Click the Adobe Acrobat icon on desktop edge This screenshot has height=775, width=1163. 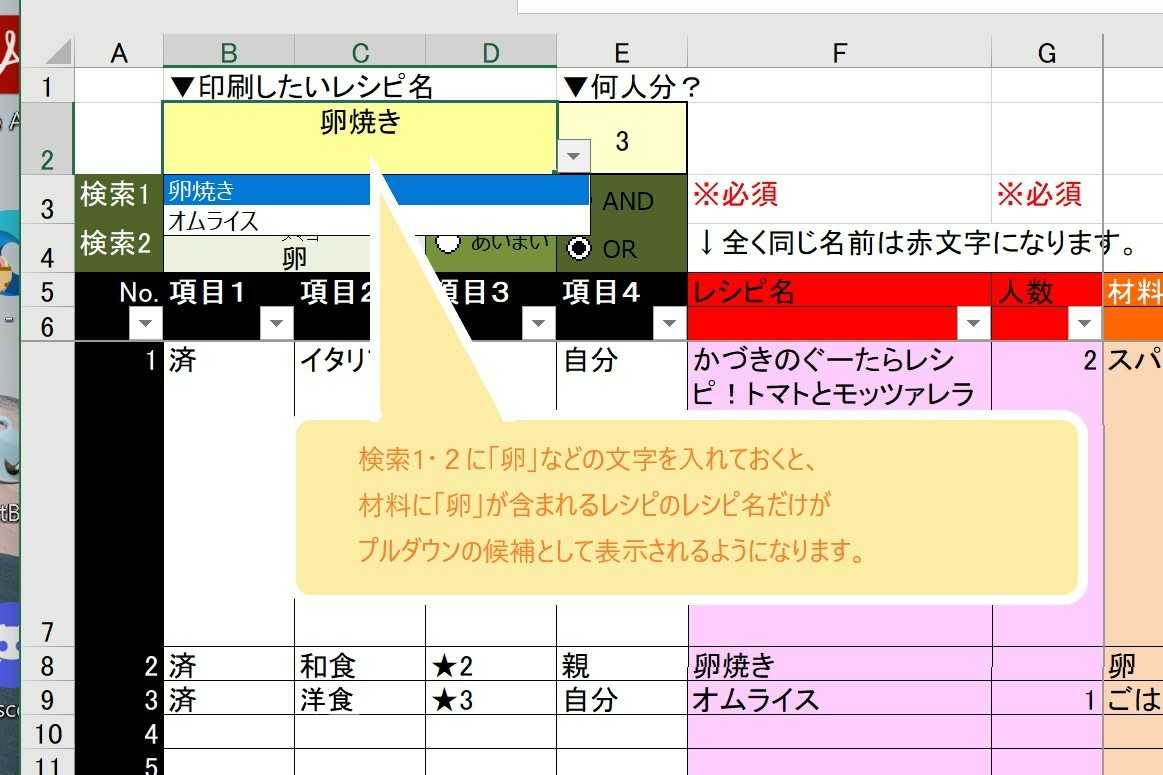tap(9, 53)
